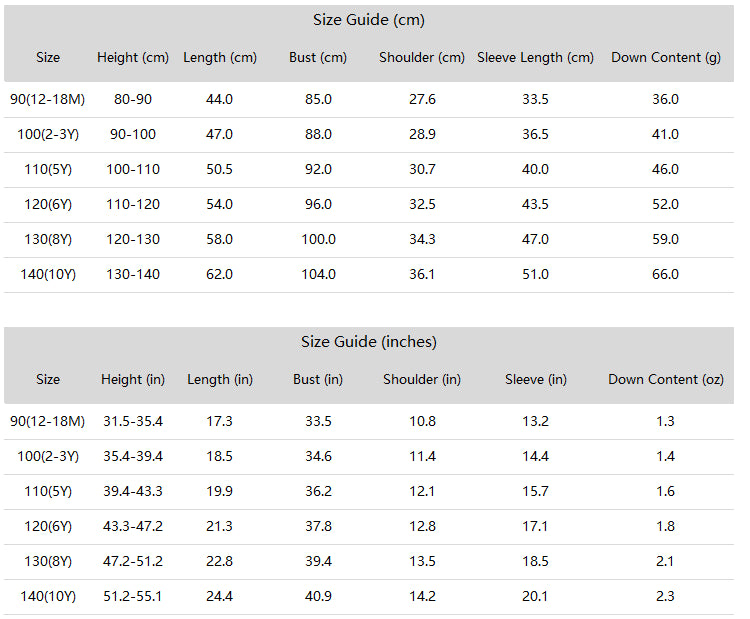
Task: Click bust value 100.0 for size 130(8Y)
Action: click(318, 239)
